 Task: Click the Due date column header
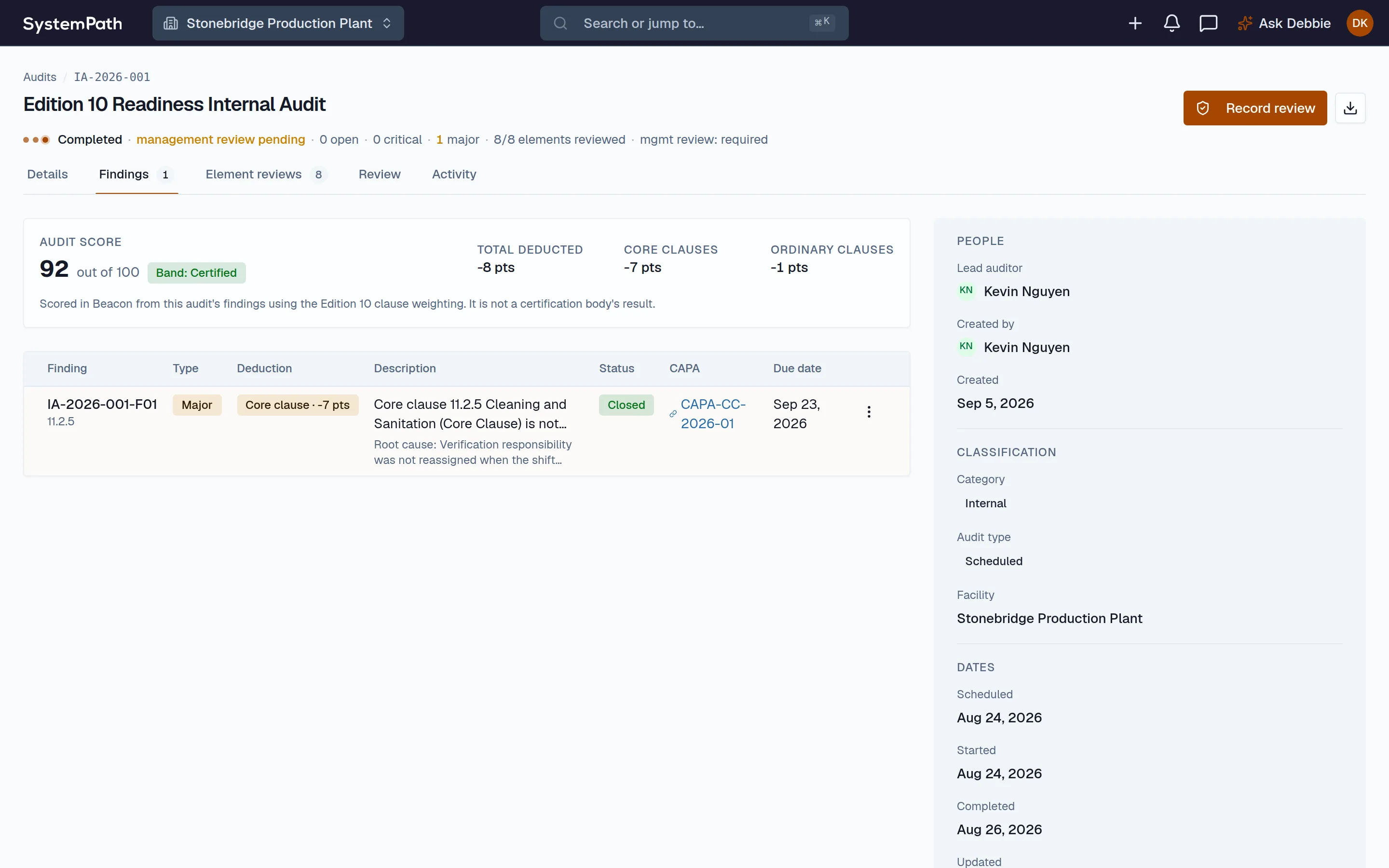click(x=797, y=368)
